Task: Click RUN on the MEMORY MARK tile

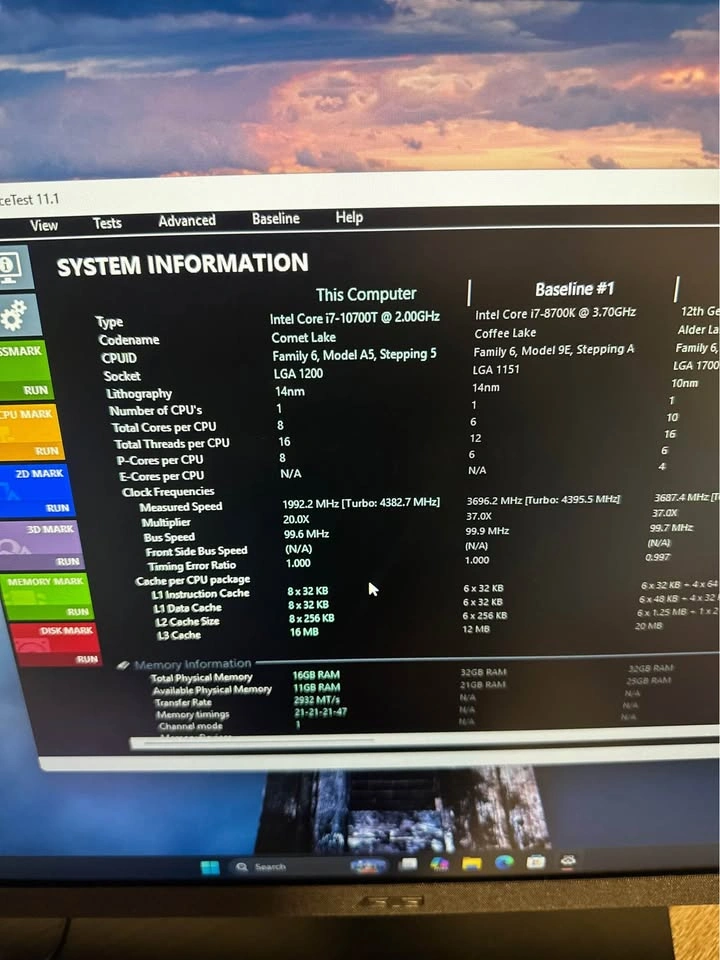Action: coord(78,612)
